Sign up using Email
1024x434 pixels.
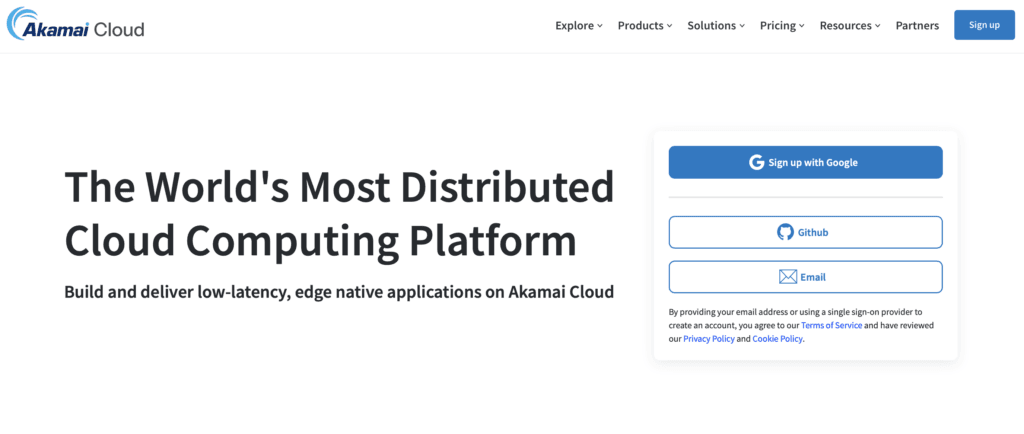(805, 277)
